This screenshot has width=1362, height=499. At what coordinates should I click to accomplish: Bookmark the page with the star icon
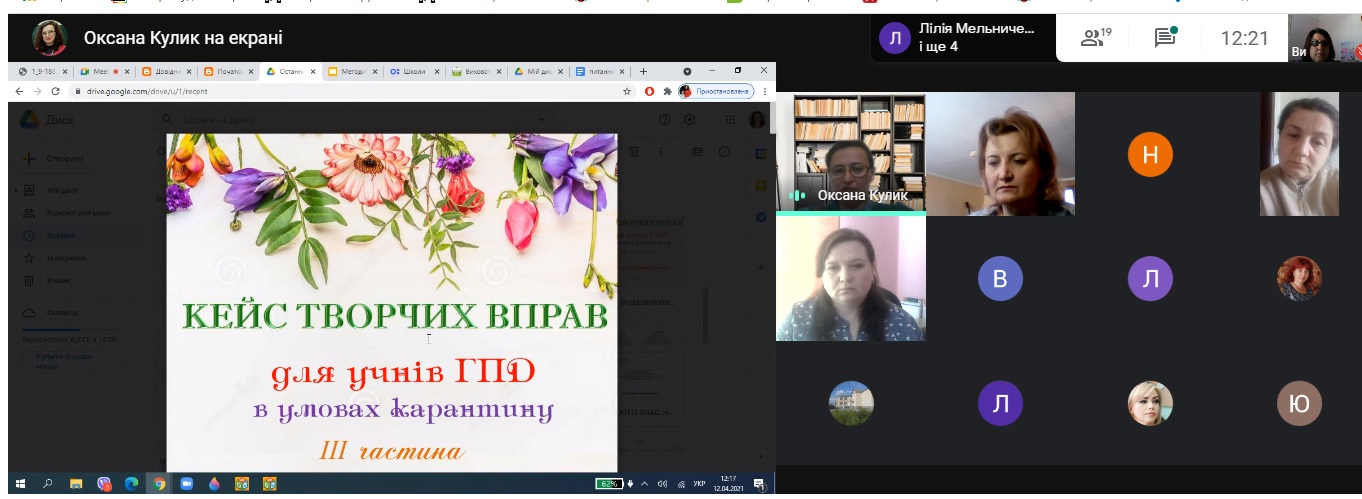pyautogui.click(x=627, y=91)
